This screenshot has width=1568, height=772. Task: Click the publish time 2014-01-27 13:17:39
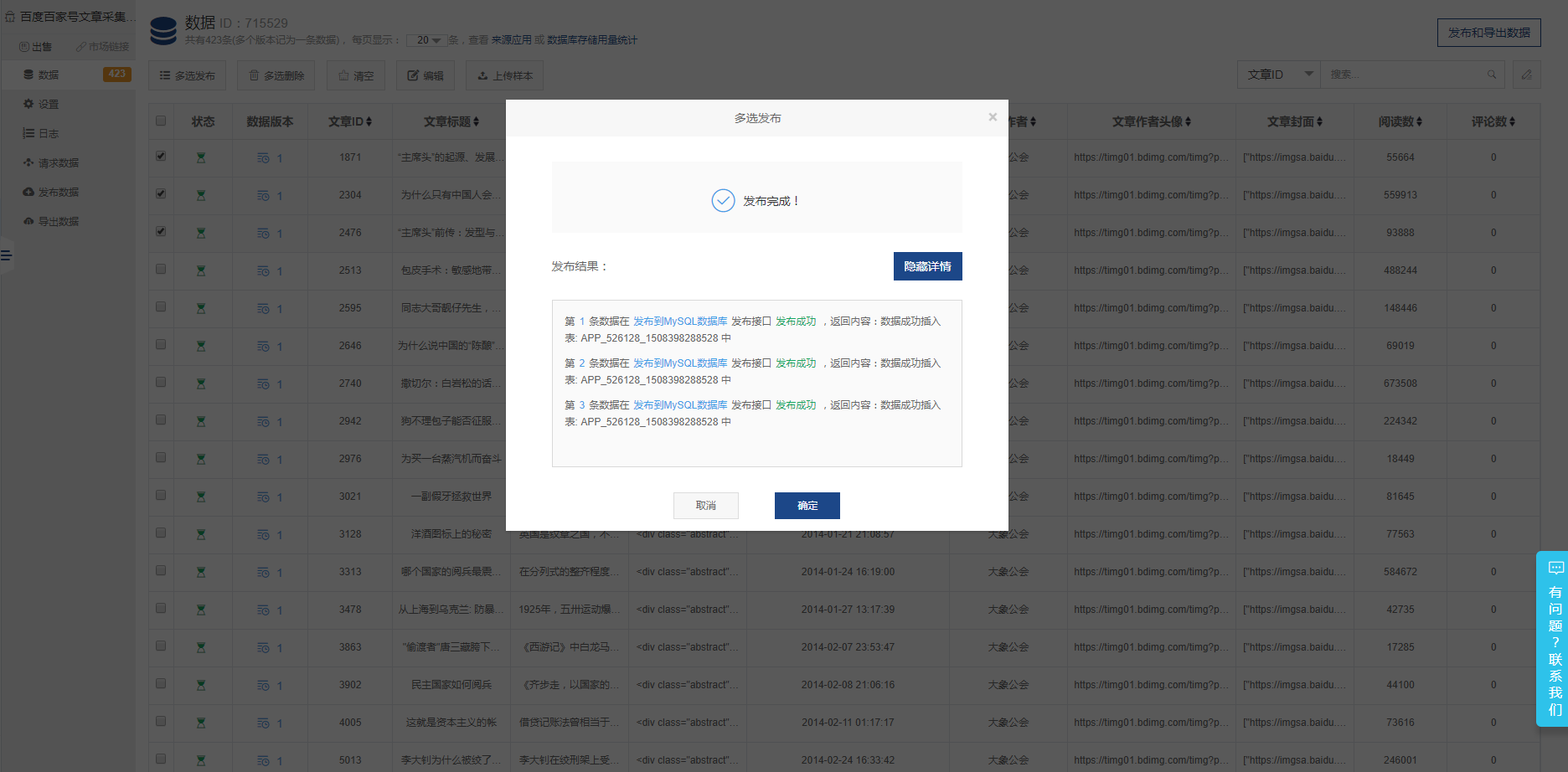[x=848, y=610]
